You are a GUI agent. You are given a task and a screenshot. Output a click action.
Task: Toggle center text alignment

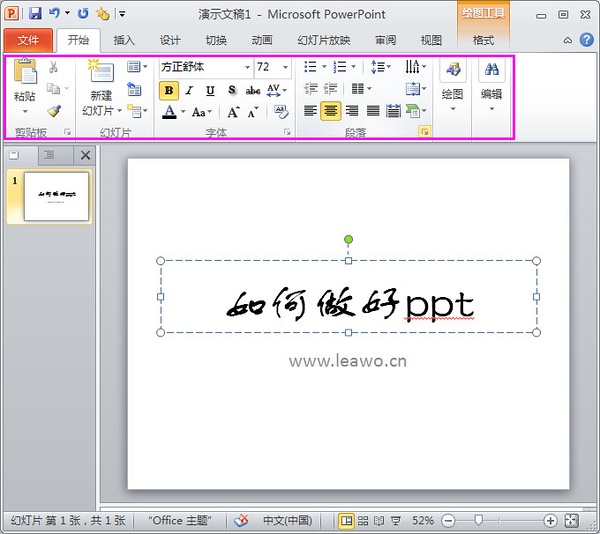(x=331, y=111)
